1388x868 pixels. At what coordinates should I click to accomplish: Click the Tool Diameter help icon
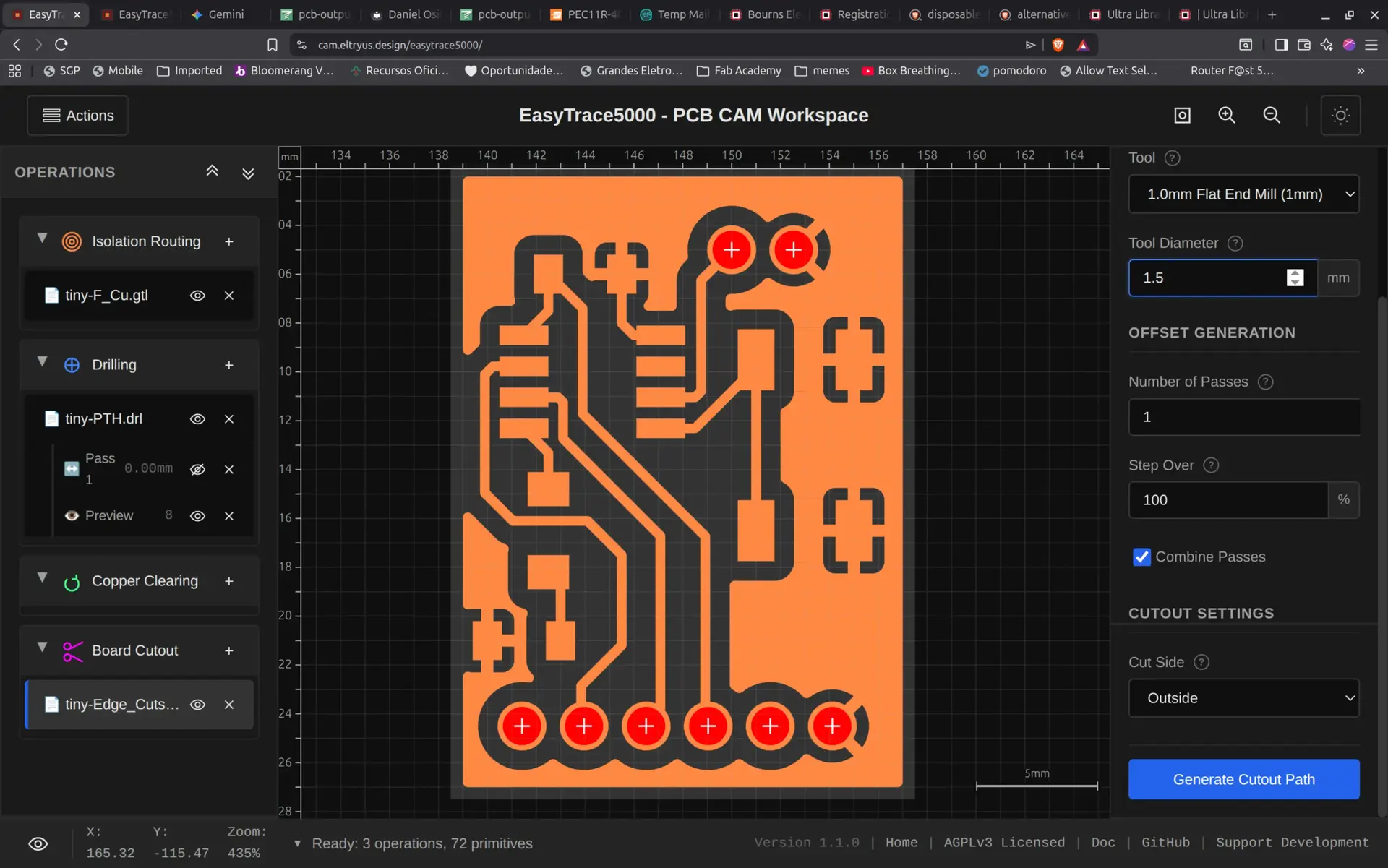click(x=1235, y=244)
